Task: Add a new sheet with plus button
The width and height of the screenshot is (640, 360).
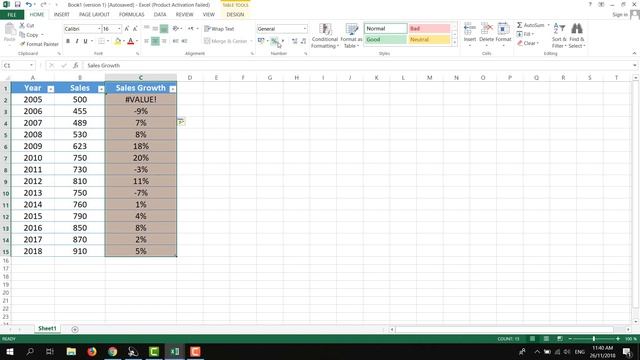Action: coord(75,329)
